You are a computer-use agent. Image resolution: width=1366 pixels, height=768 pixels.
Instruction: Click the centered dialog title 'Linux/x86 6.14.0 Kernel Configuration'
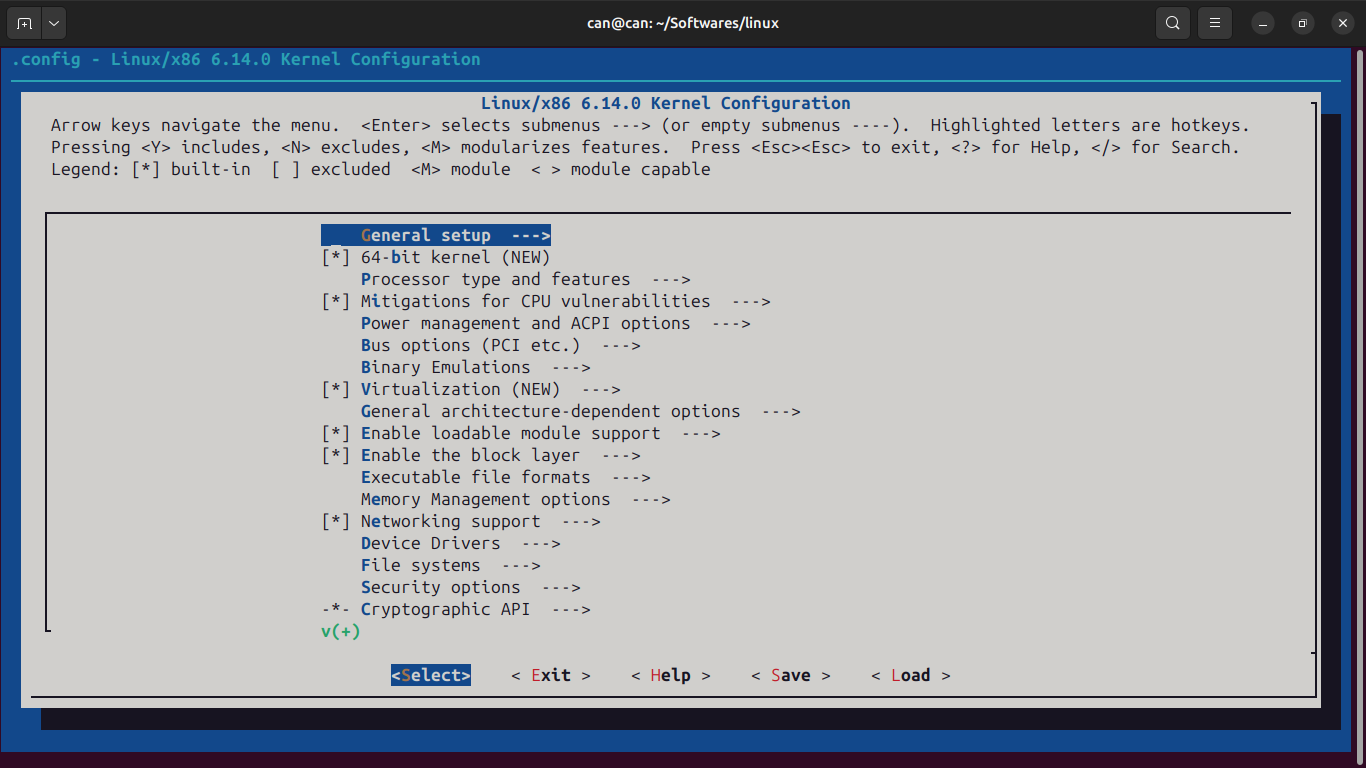(666, 103)
